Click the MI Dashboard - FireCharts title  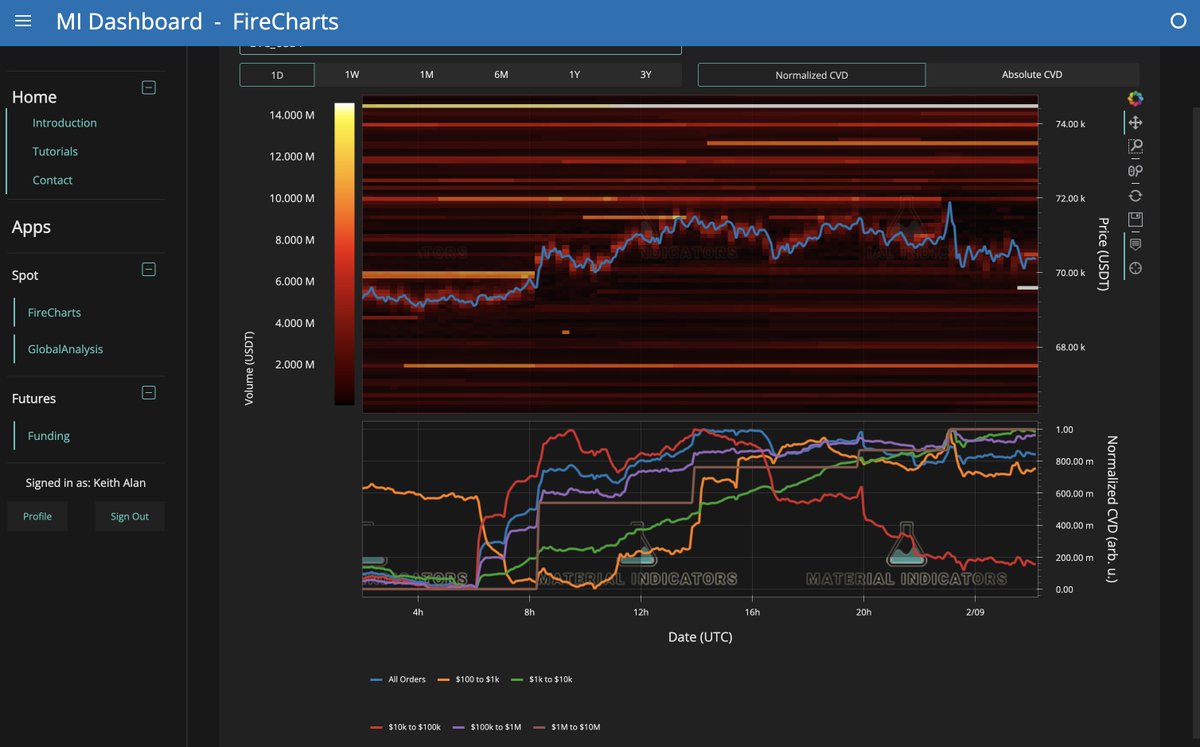point(197,21)
